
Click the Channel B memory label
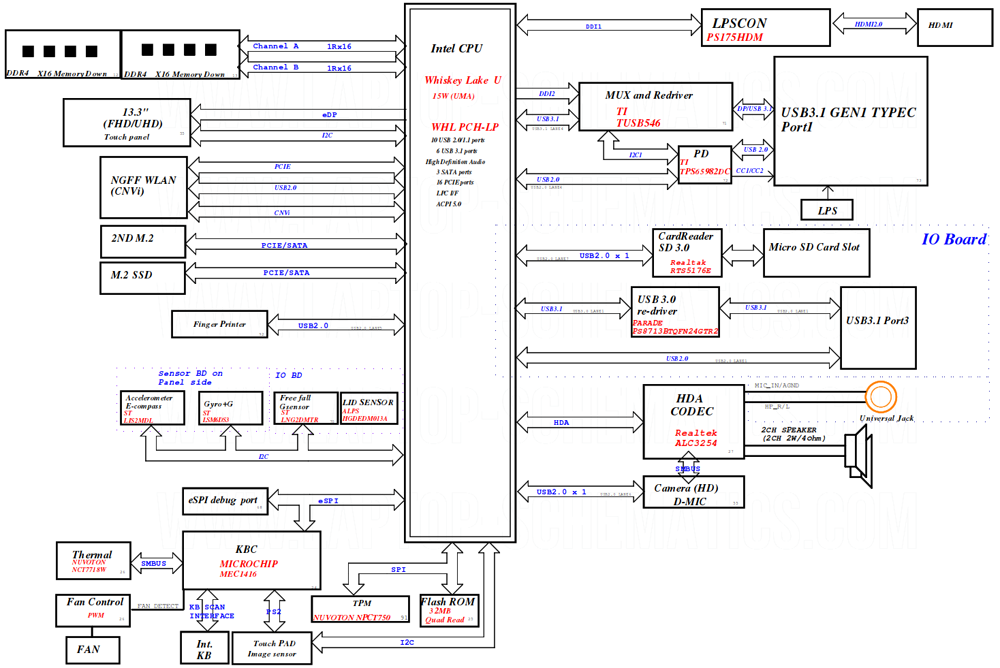(x=276, y=67)
